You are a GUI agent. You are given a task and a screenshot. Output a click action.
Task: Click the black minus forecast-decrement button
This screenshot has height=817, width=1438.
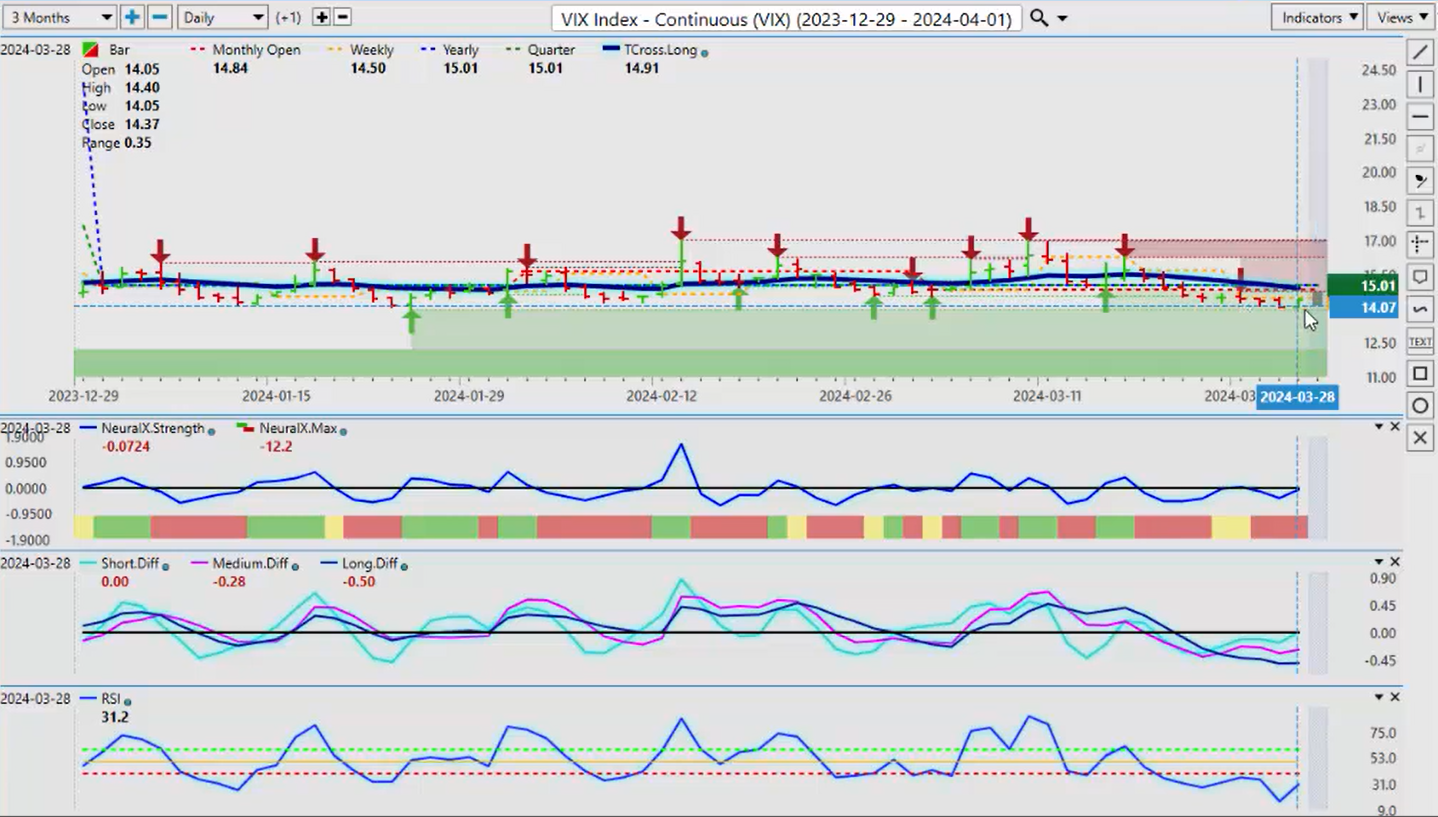coord(342,17)
